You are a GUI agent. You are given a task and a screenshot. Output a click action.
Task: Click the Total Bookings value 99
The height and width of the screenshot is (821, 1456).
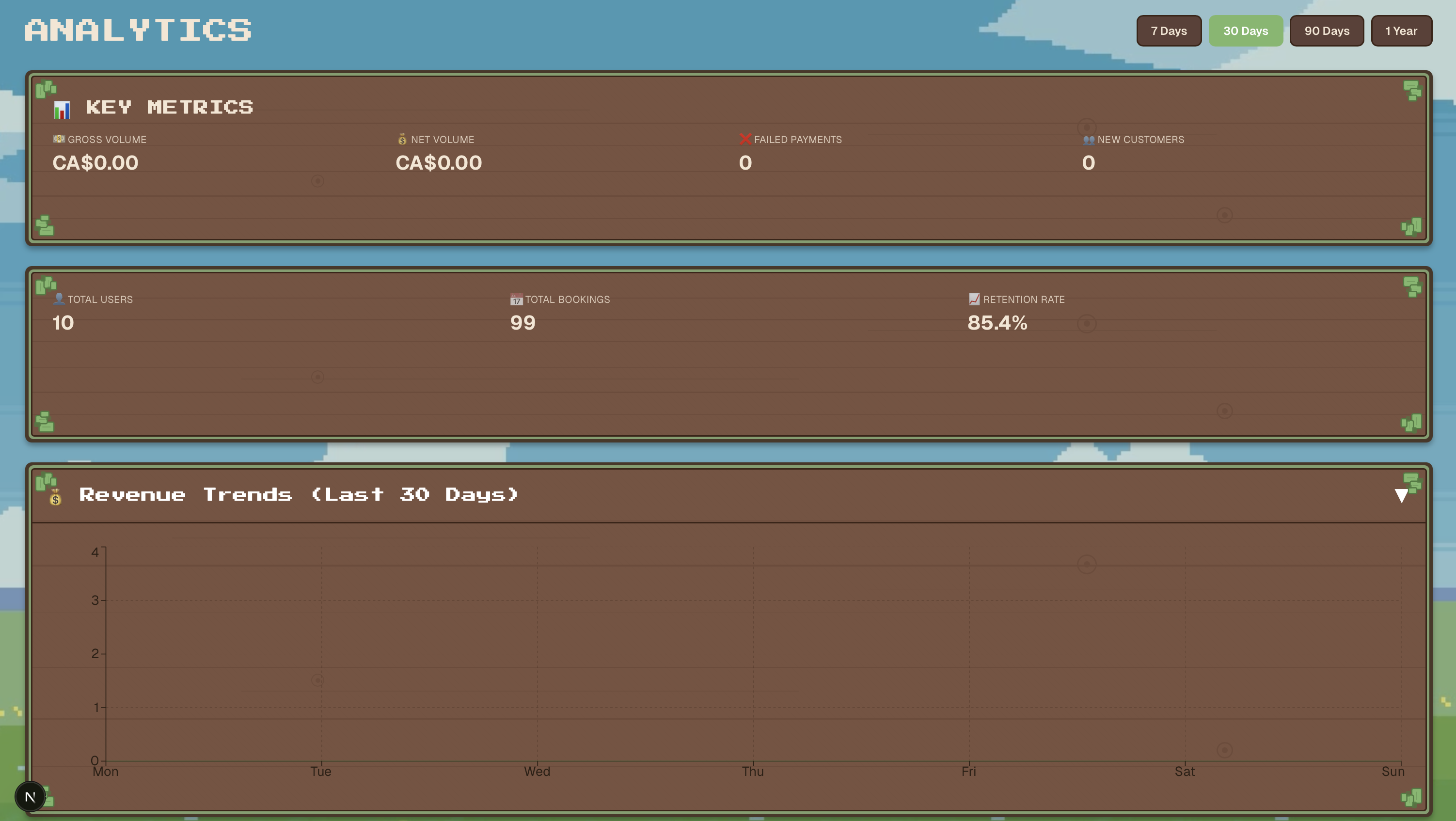pyautogui.click(x=523, y=323)
